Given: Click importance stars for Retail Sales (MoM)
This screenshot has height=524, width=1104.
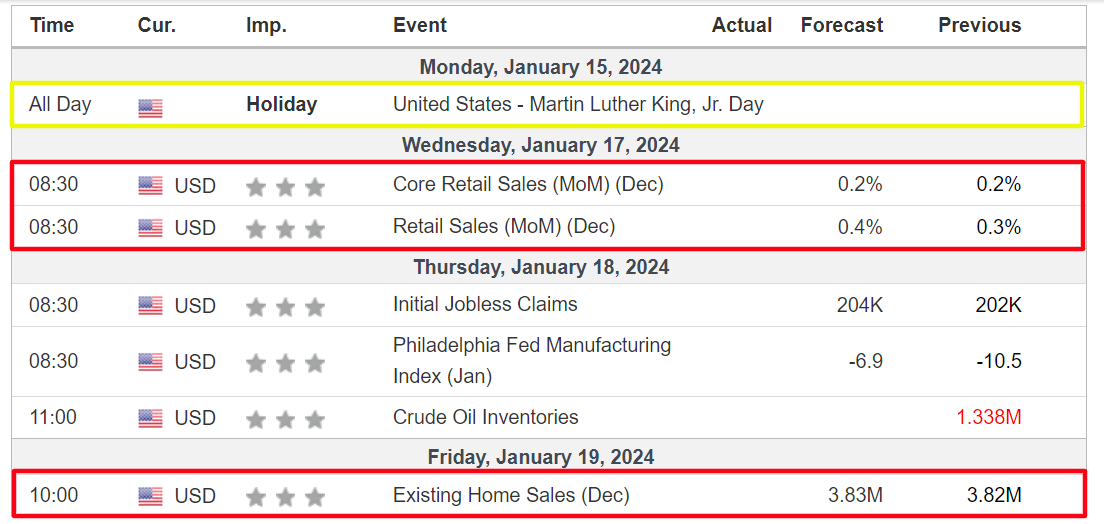Looking at the screenshot, I should pos(286,229).
